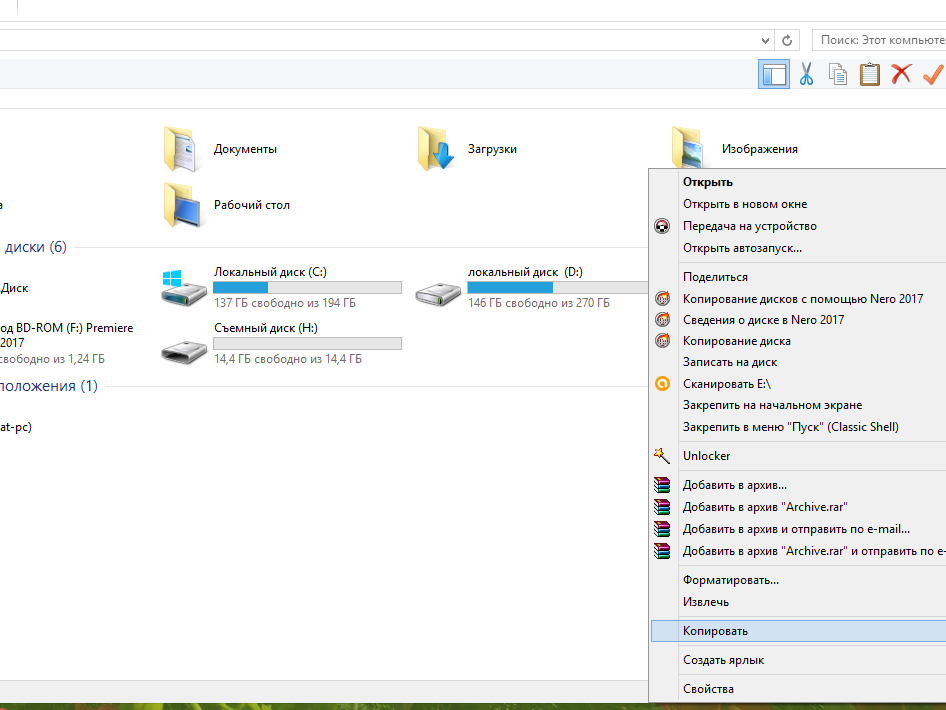The image size is (946, 710).
Task: Choose Добавить в архив "Archive.rar" и отправить
Action: [798, 551]
